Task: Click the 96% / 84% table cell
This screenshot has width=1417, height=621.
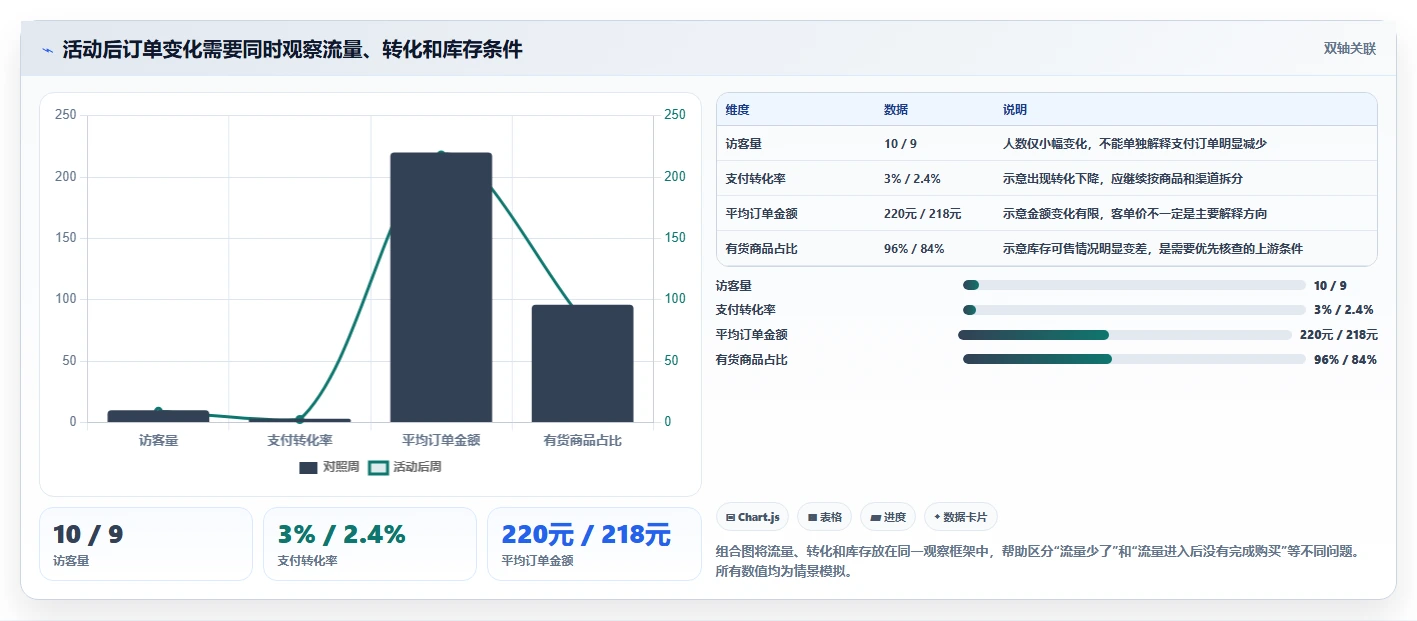Action: click(x=914, y=249)
